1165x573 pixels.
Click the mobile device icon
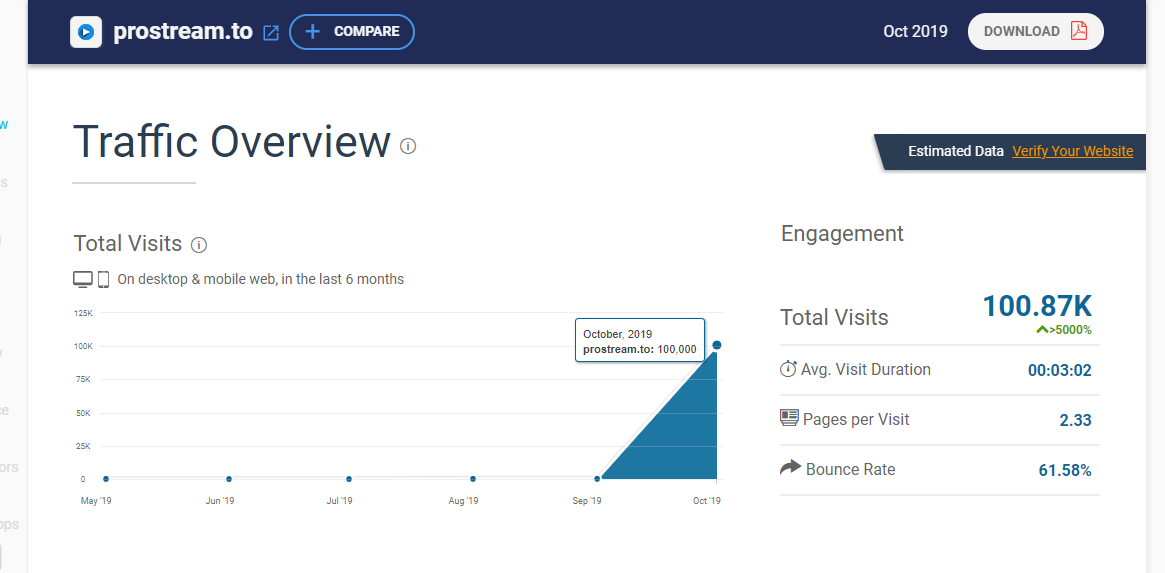(103, 279)
